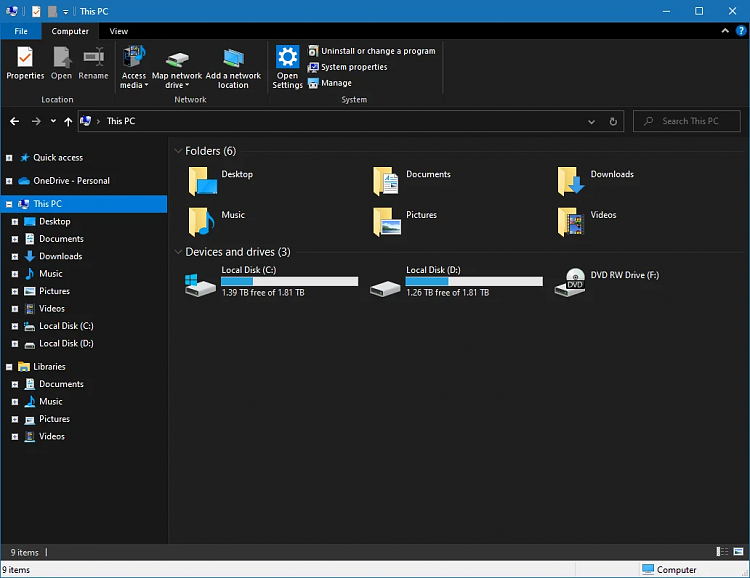This screenshot has width=750, height=578.
Task: Expand Quick access in the navigation pane
Action: [9, 158]
